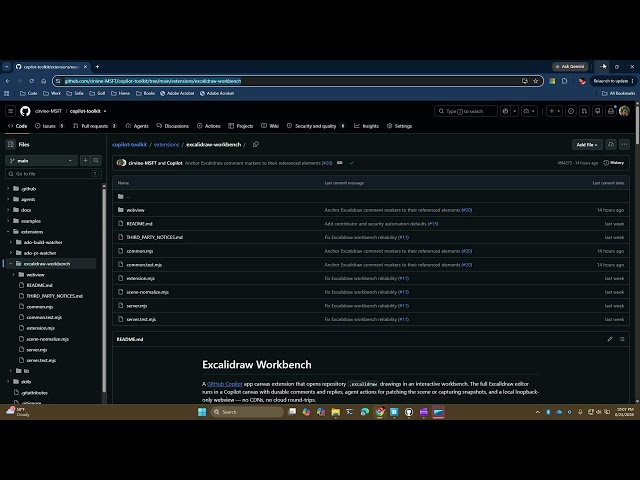Open a new browser tab with plus
The width and height of the screenshot is (640, 480).
pos(97,67)
